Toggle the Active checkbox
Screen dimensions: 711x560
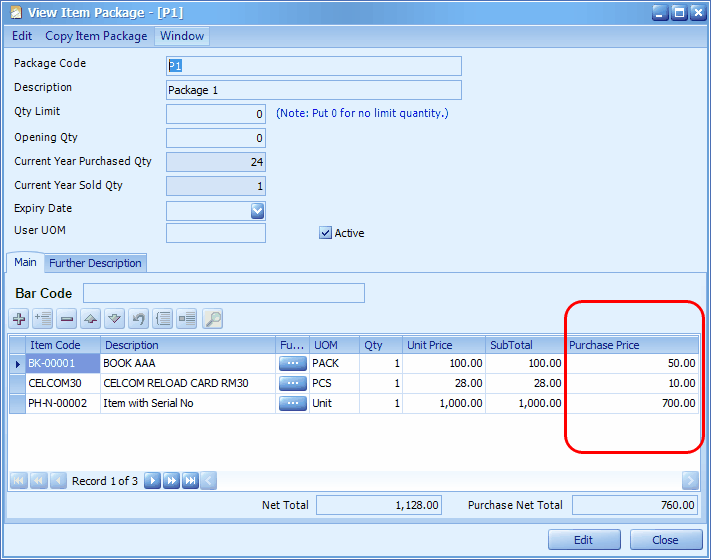click(x=325, y=233)
